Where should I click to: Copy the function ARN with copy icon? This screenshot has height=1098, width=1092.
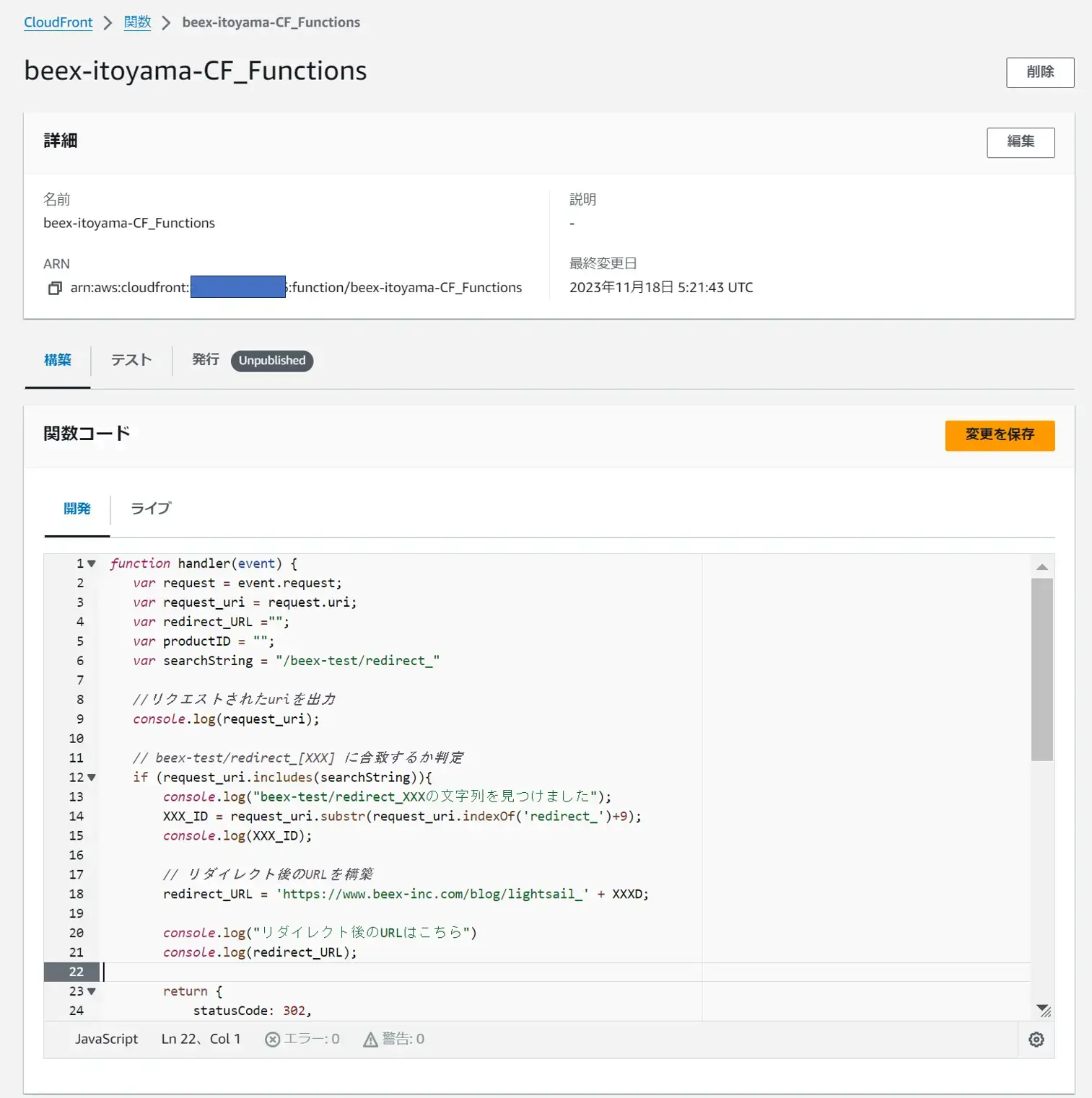55,288
